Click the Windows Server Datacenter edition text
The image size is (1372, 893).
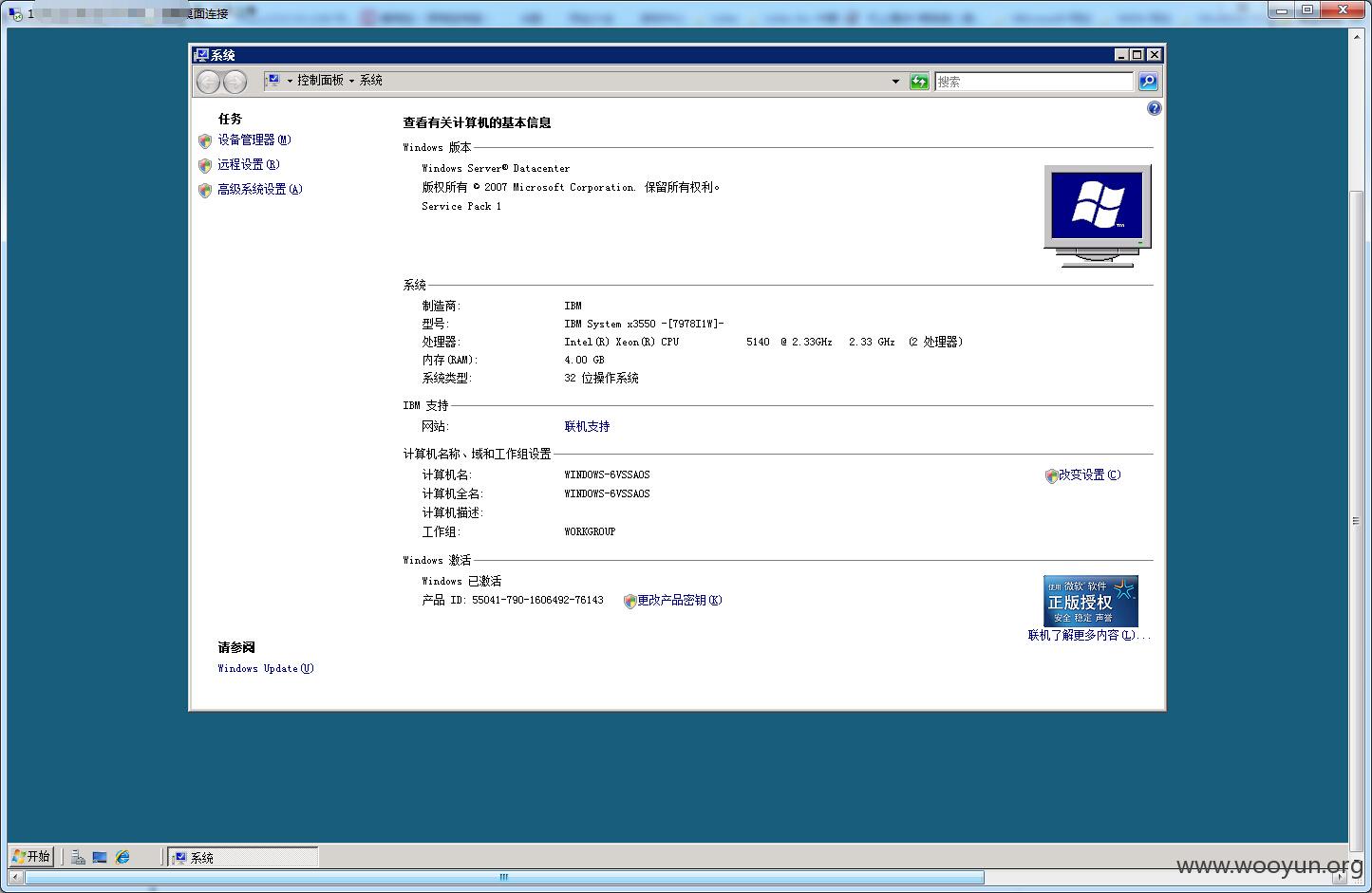pyautogui.click(x=496, y=169)
